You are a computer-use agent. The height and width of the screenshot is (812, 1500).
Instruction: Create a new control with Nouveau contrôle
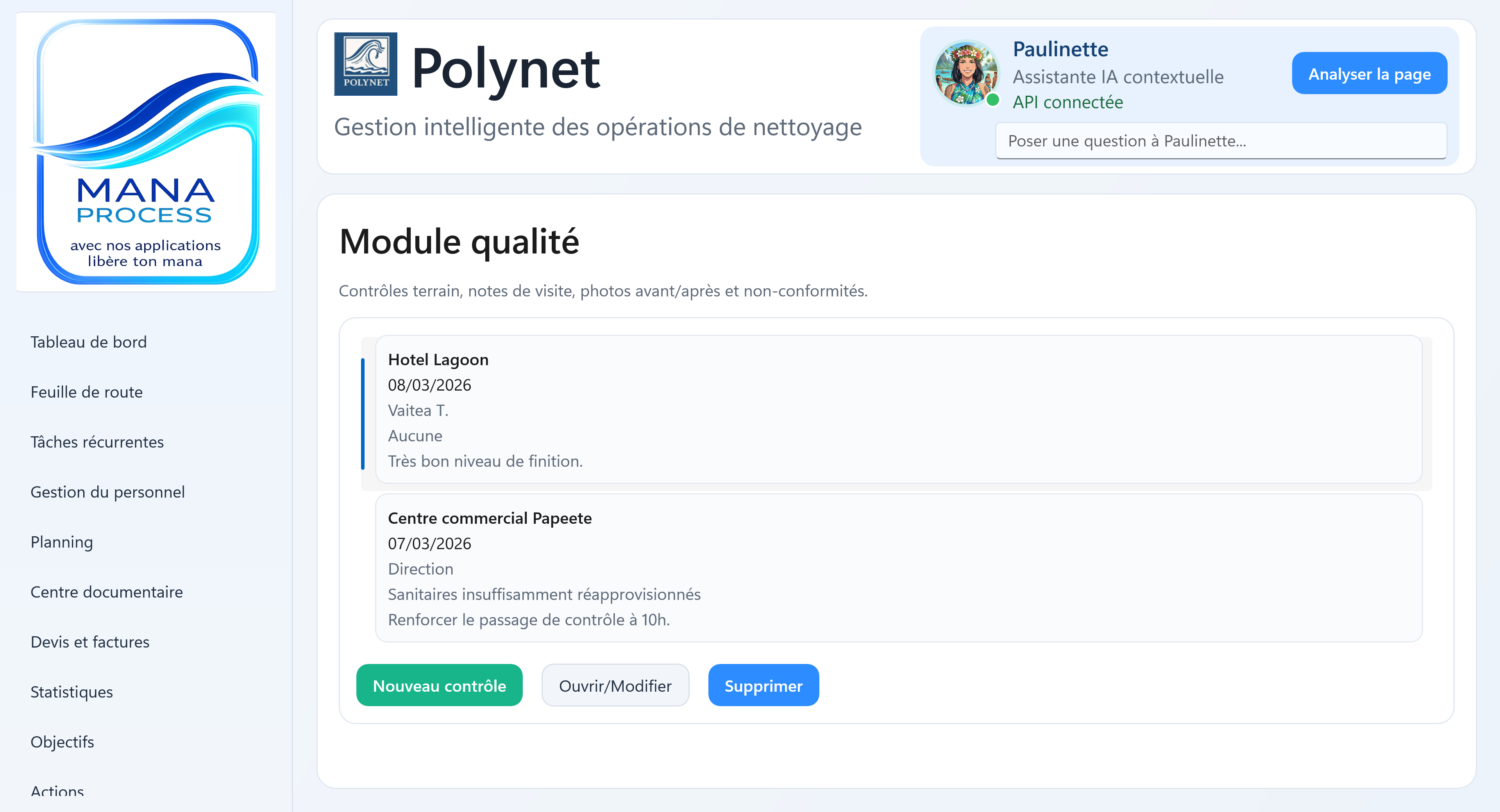pyautogui.click(x=439, y=686)
